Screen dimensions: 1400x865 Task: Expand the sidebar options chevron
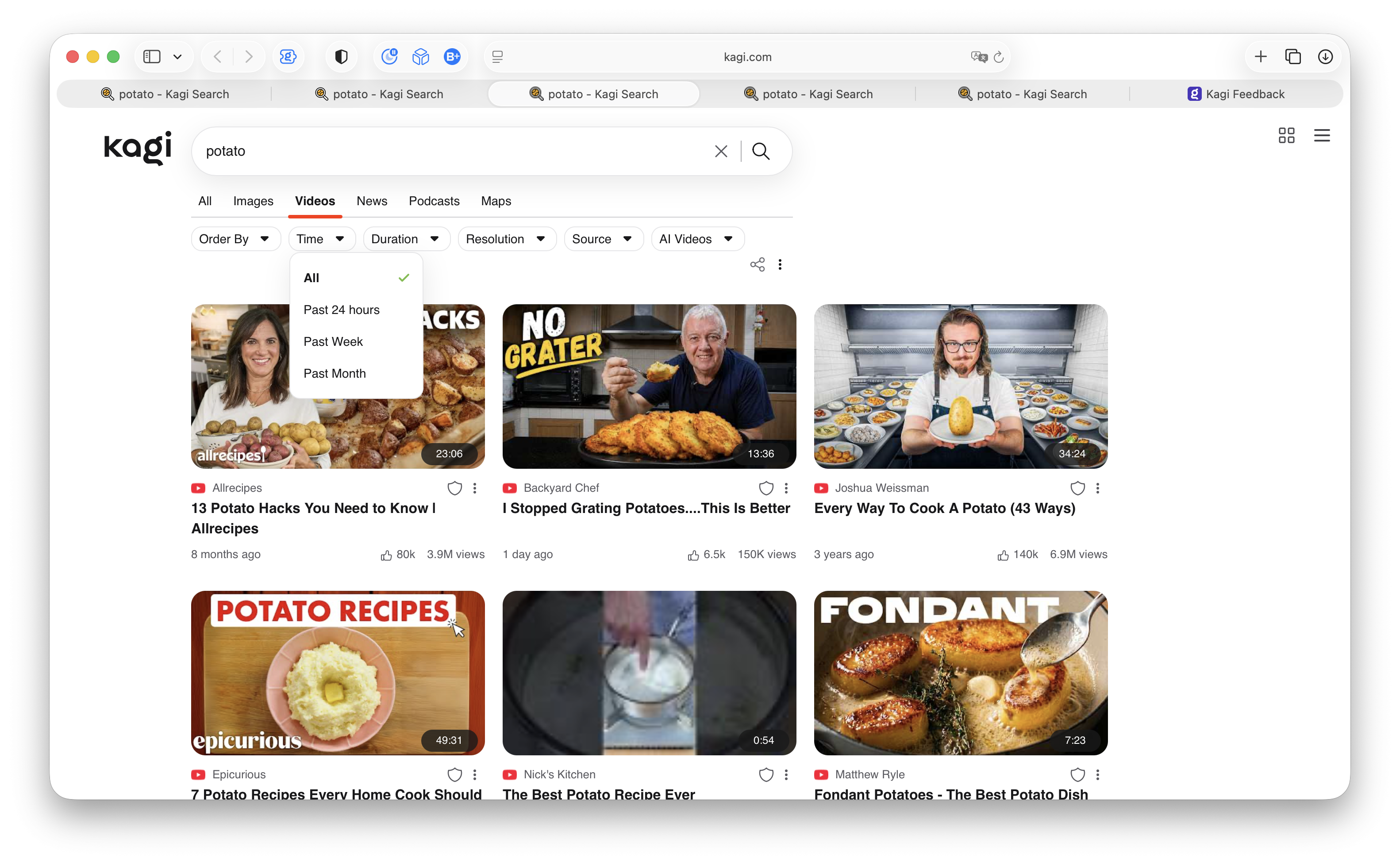pos(177,57)
